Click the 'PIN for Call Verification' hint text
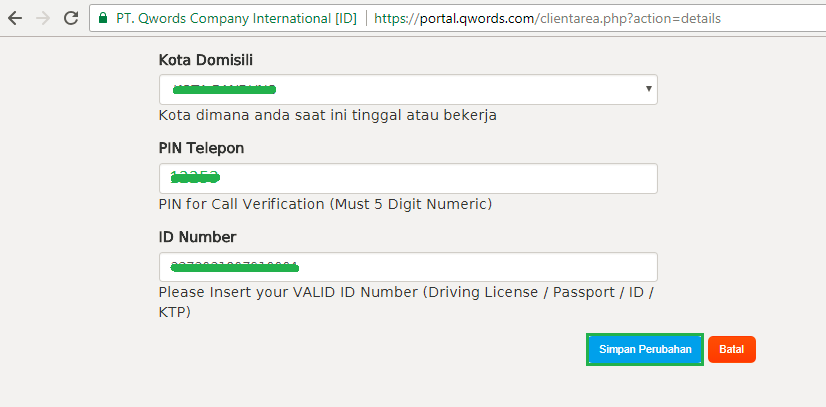The width and height of the screenshot is (826, 407). coord(325,204)
